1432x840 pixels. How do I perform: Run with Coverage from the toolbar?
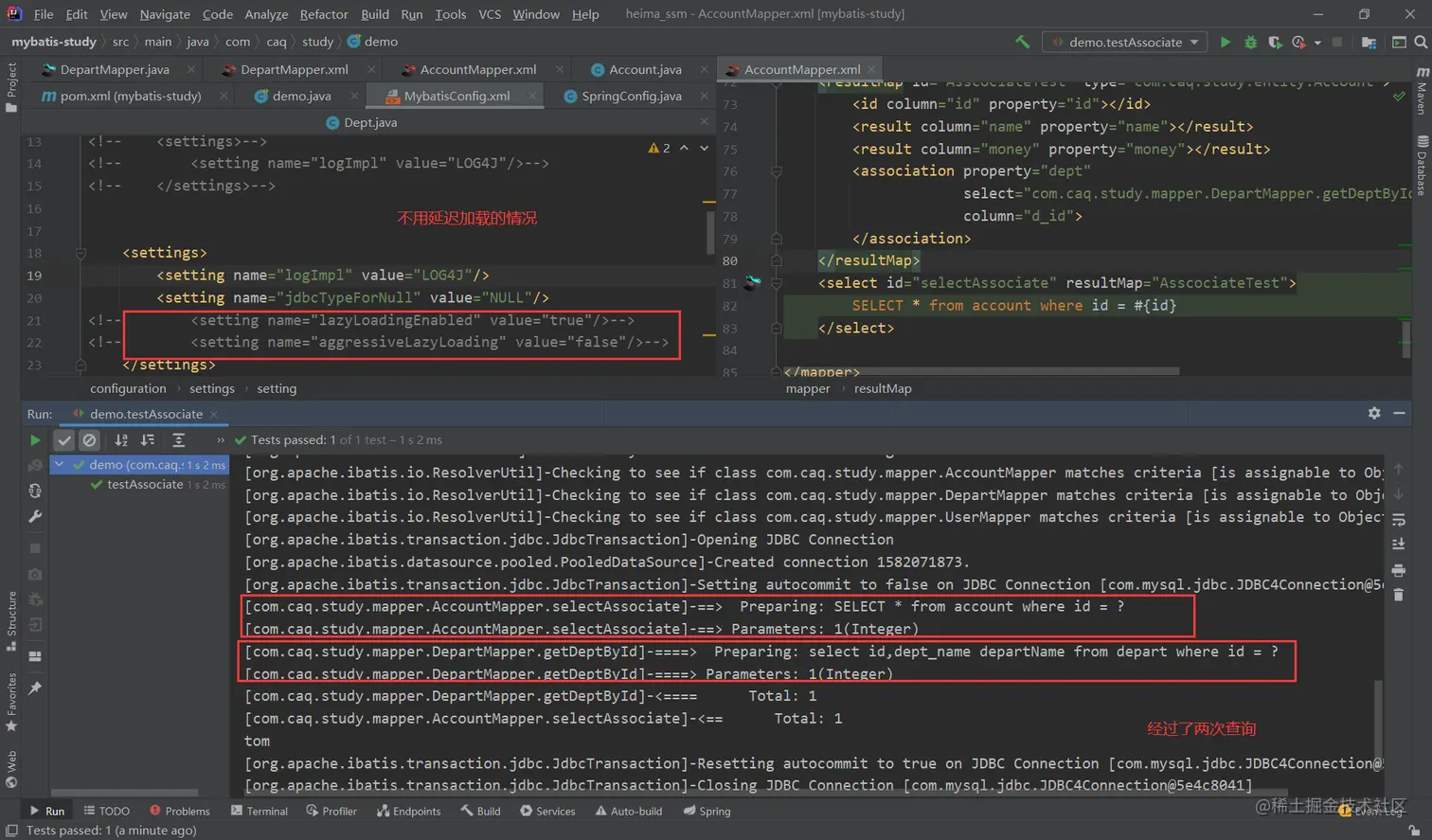[x=1275, y=42]
